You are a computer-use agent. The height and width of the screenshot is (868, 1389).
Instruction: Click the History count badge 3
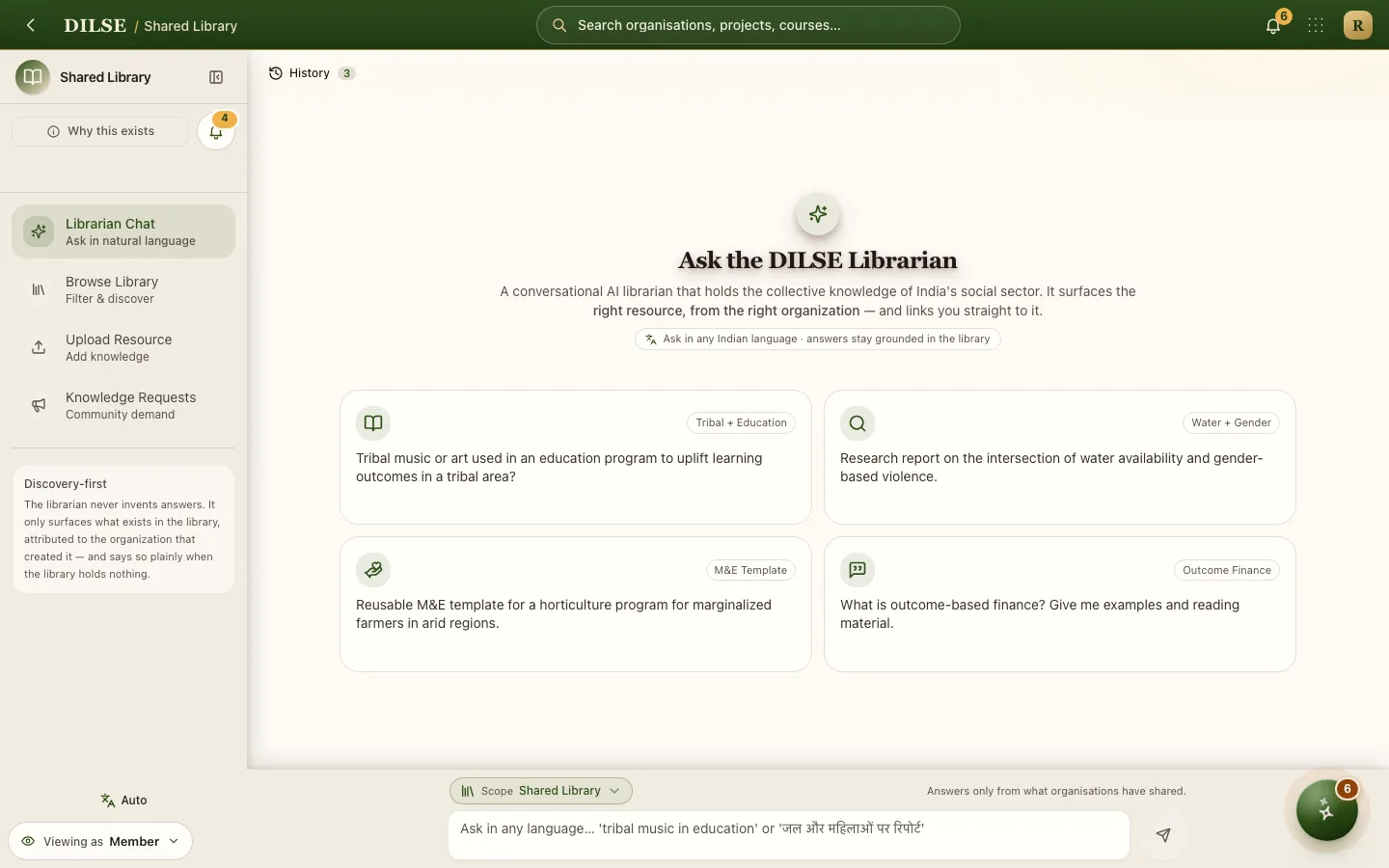coord(347,73)
